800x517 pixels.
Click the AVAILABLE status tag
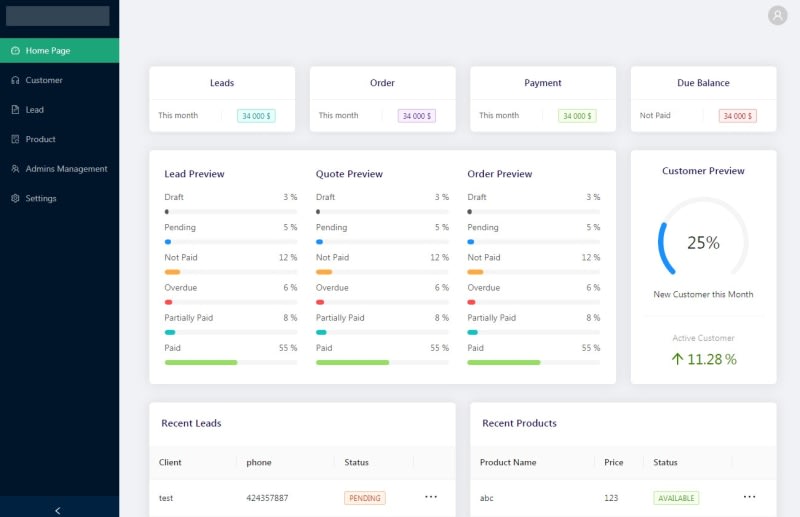click(x=676, y=498)
